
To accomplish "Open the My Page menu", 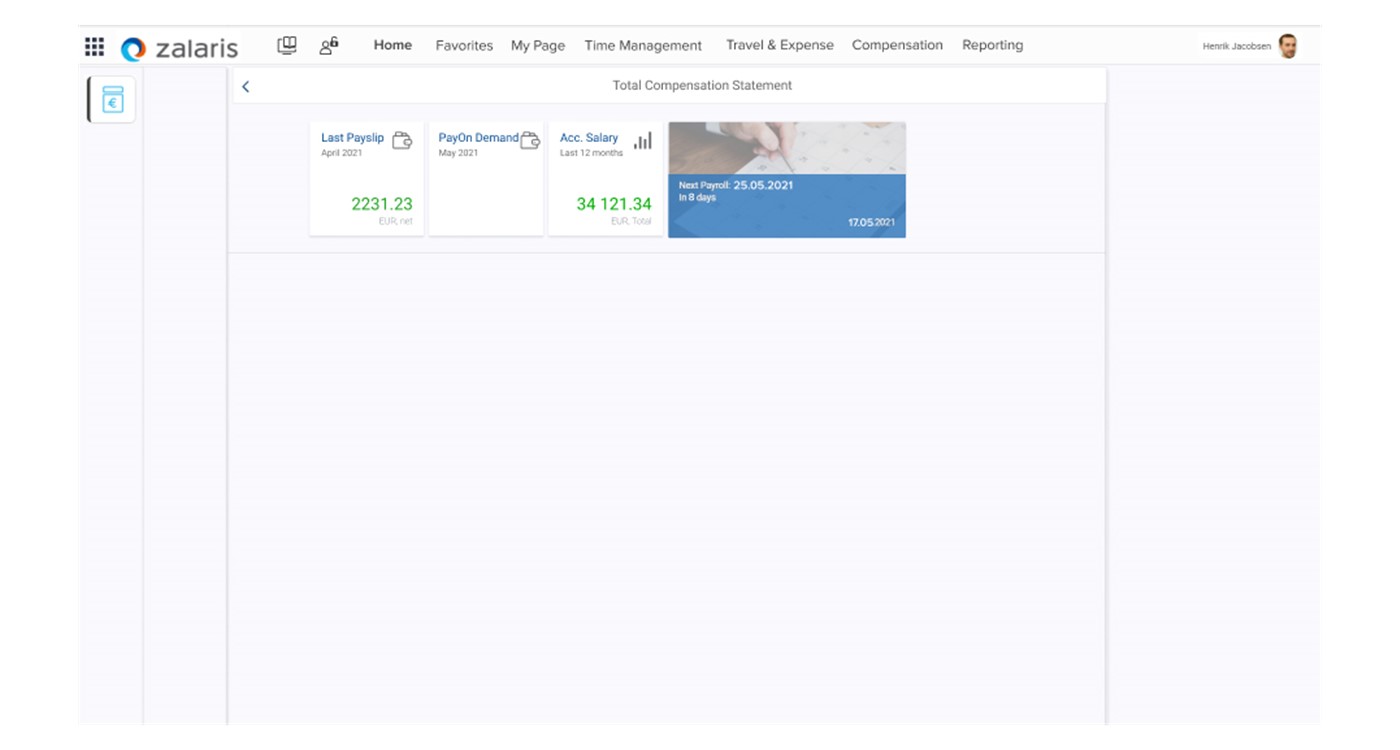I will click(538, 45).
